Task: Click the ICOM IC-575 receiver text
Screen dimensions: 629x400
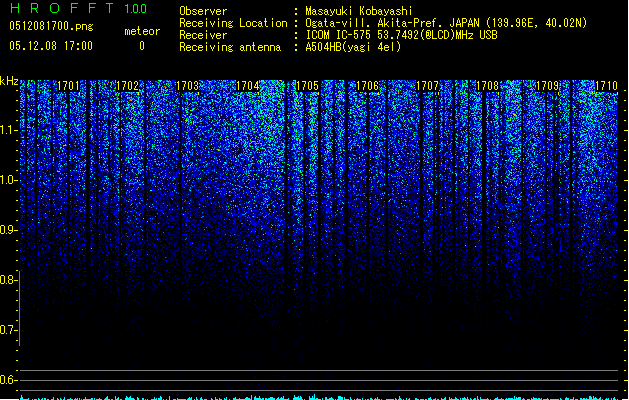Action: point(402,35)
